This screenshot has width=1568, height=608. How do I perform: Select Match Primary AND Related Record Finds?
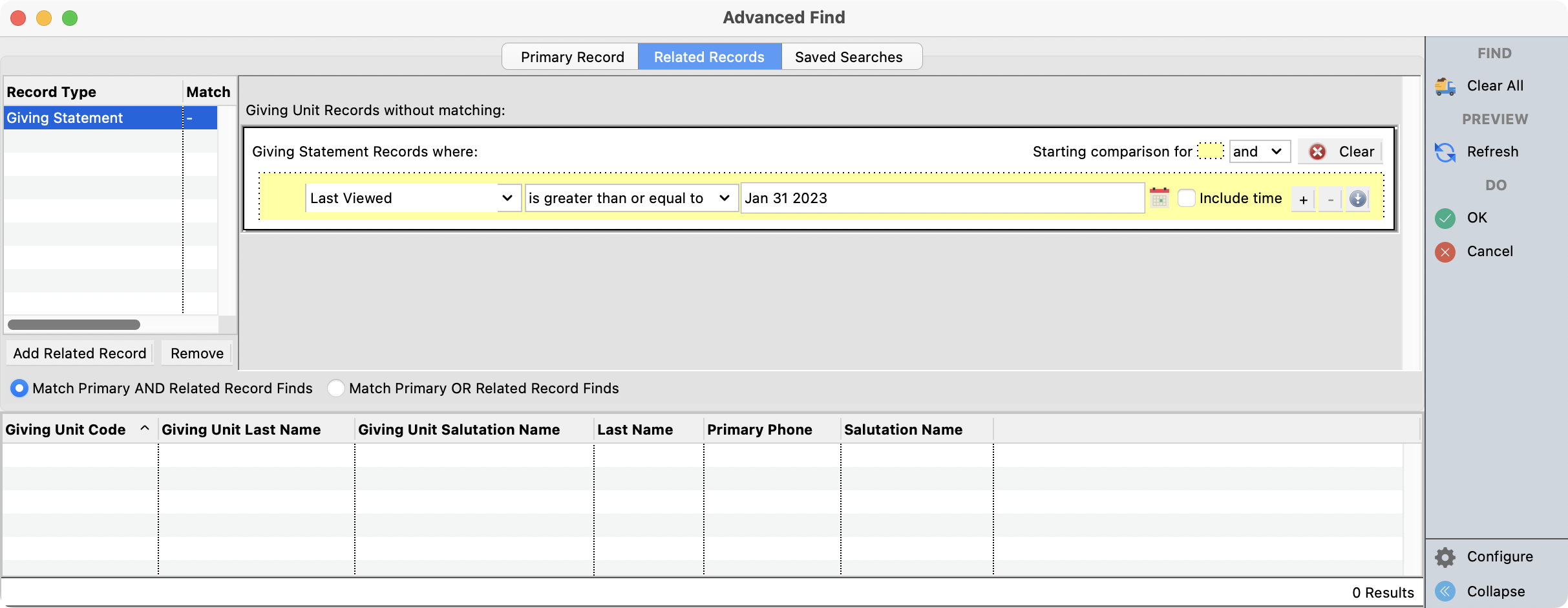pyautogui.click(x=19, y=388)
